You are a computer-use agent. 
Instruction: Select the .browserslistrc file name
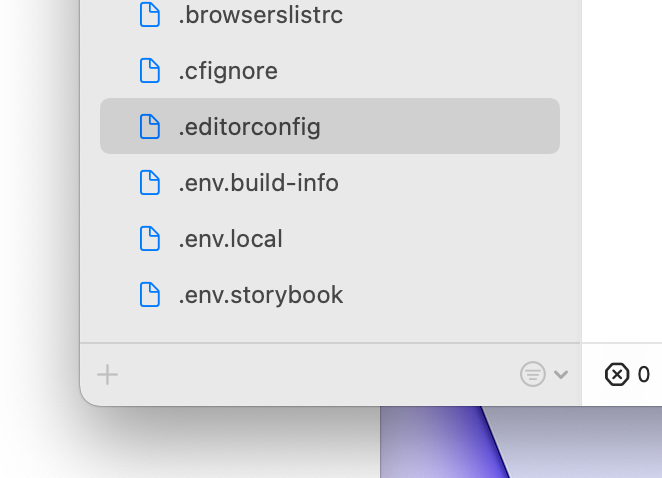pyautogui.click(x=260, y=15)
